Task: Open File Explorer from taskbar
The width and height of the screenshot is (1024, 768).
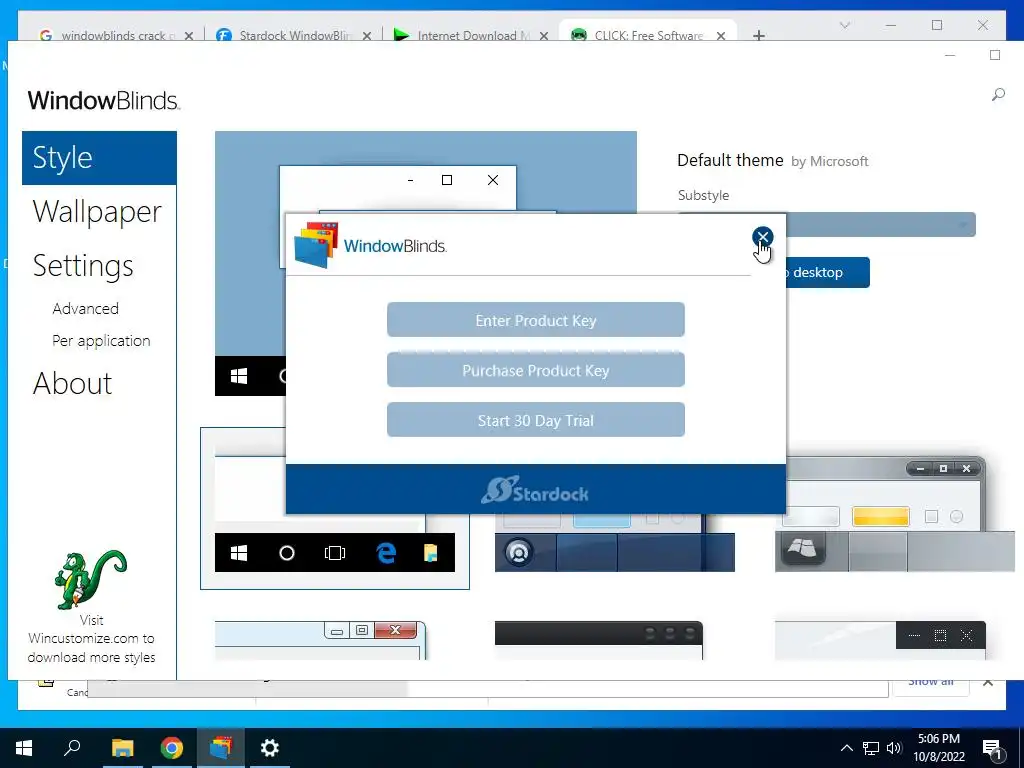Action: (122, 748)
